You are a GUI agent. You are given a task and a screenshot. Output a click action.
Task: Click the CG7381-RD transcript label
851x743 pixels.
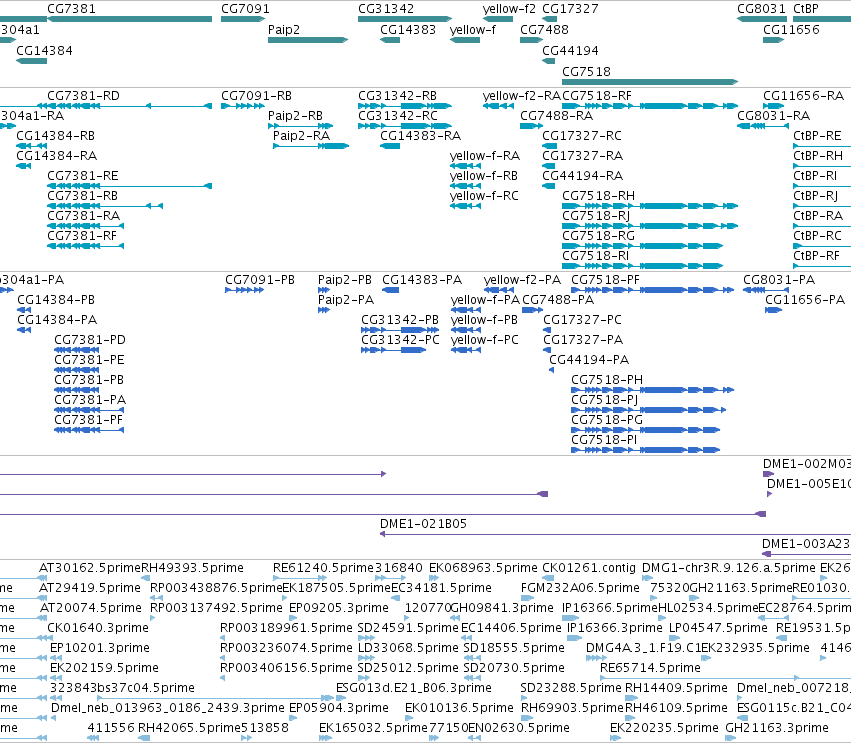pos(84,96)
